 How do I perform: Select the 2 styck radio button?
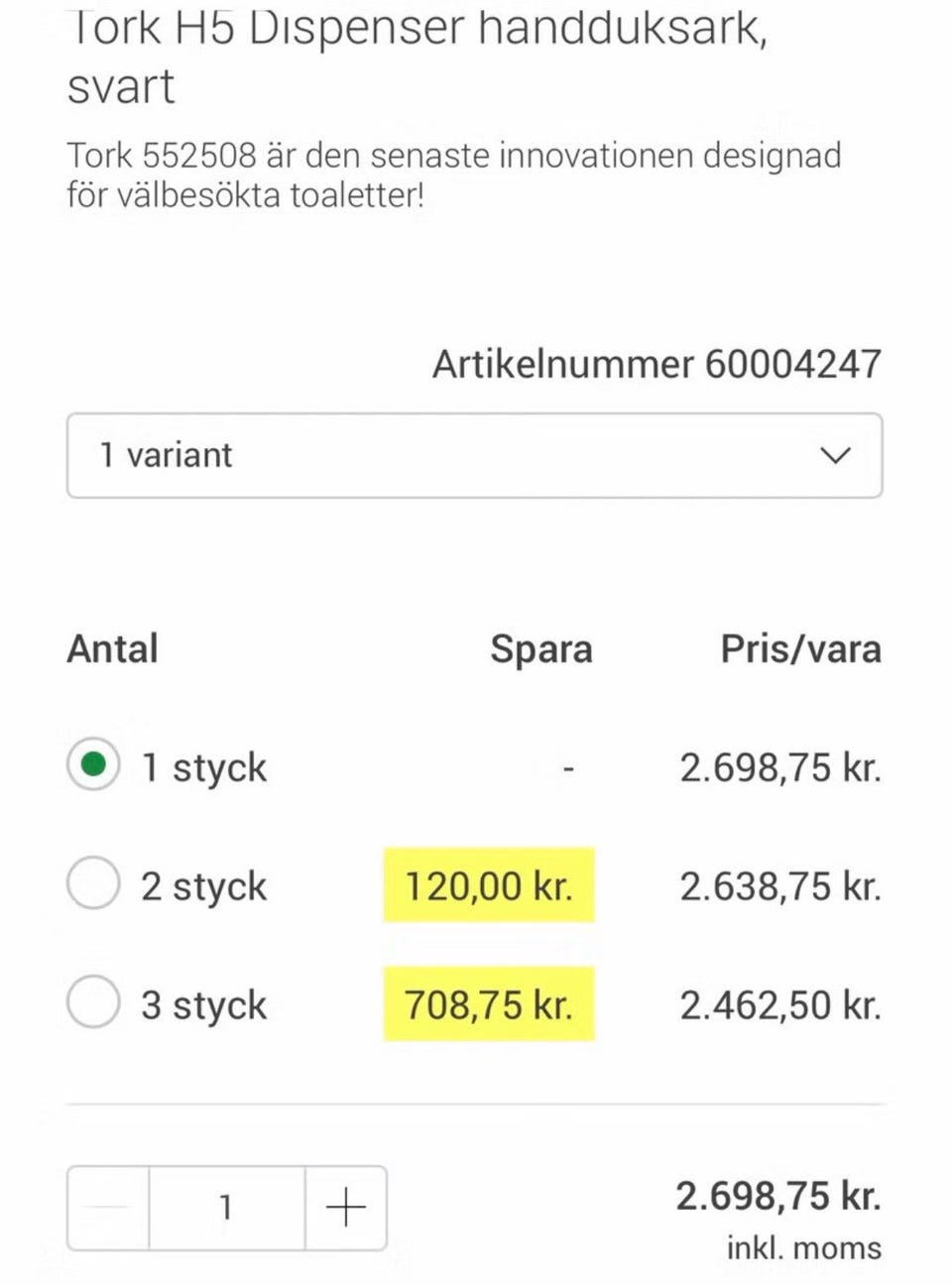(x=93, y=883)
